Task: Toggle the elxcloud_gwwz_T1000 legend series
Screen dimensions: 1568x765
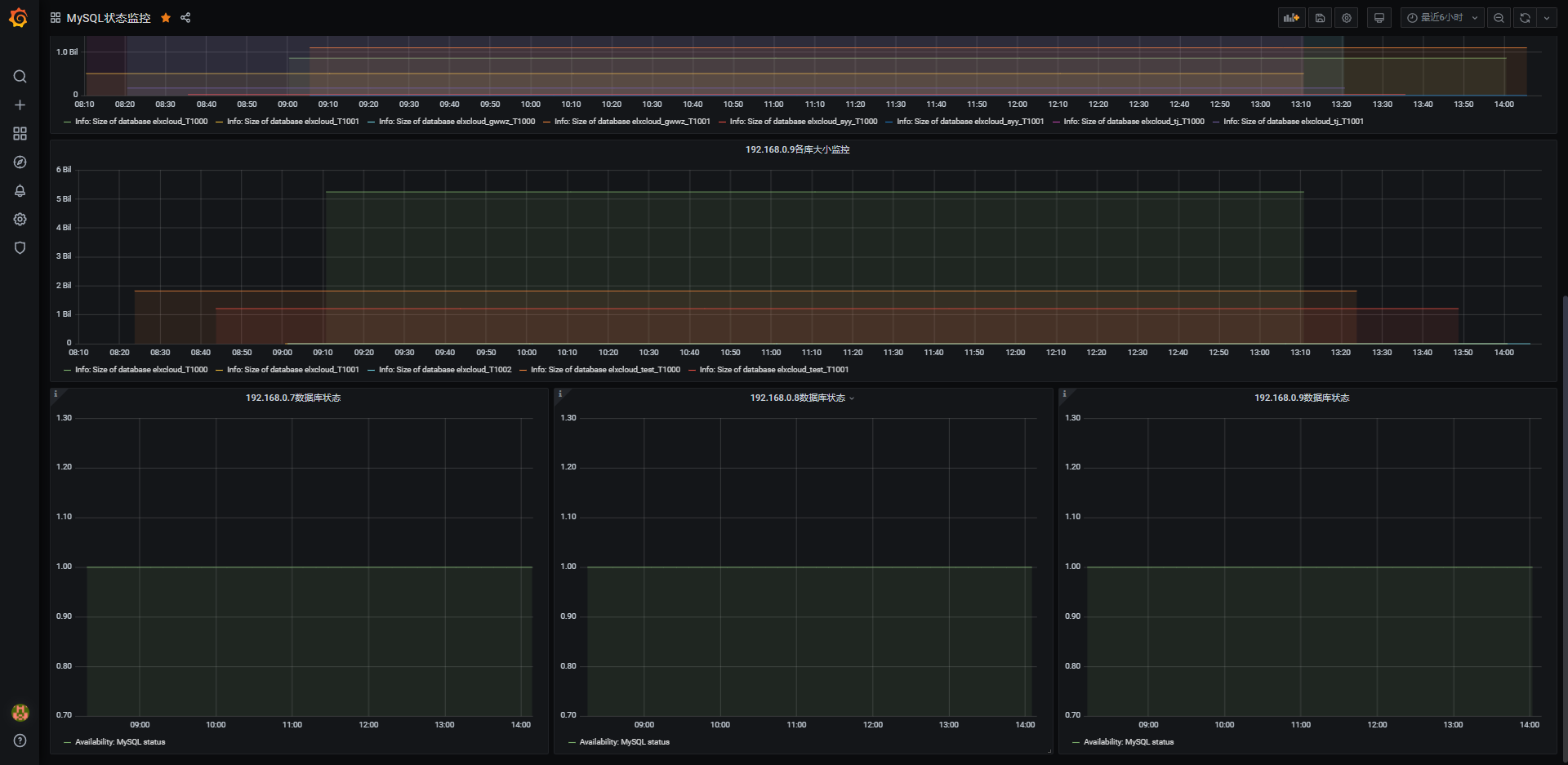Action: [x=457, y=122]
